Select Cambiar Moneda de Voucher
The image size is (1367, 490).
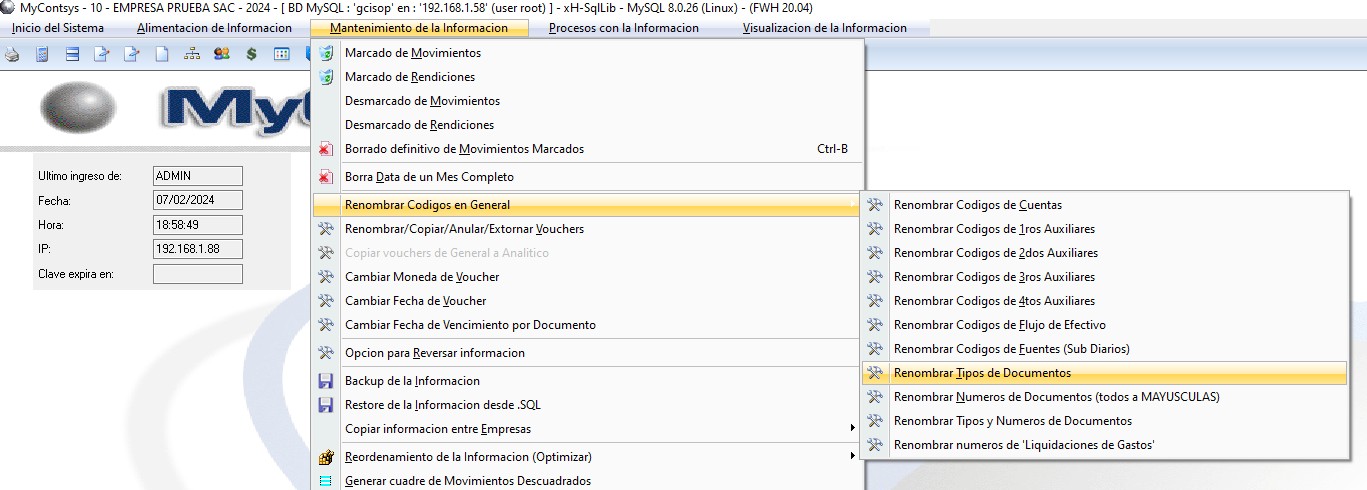click(x=588, y=277)
